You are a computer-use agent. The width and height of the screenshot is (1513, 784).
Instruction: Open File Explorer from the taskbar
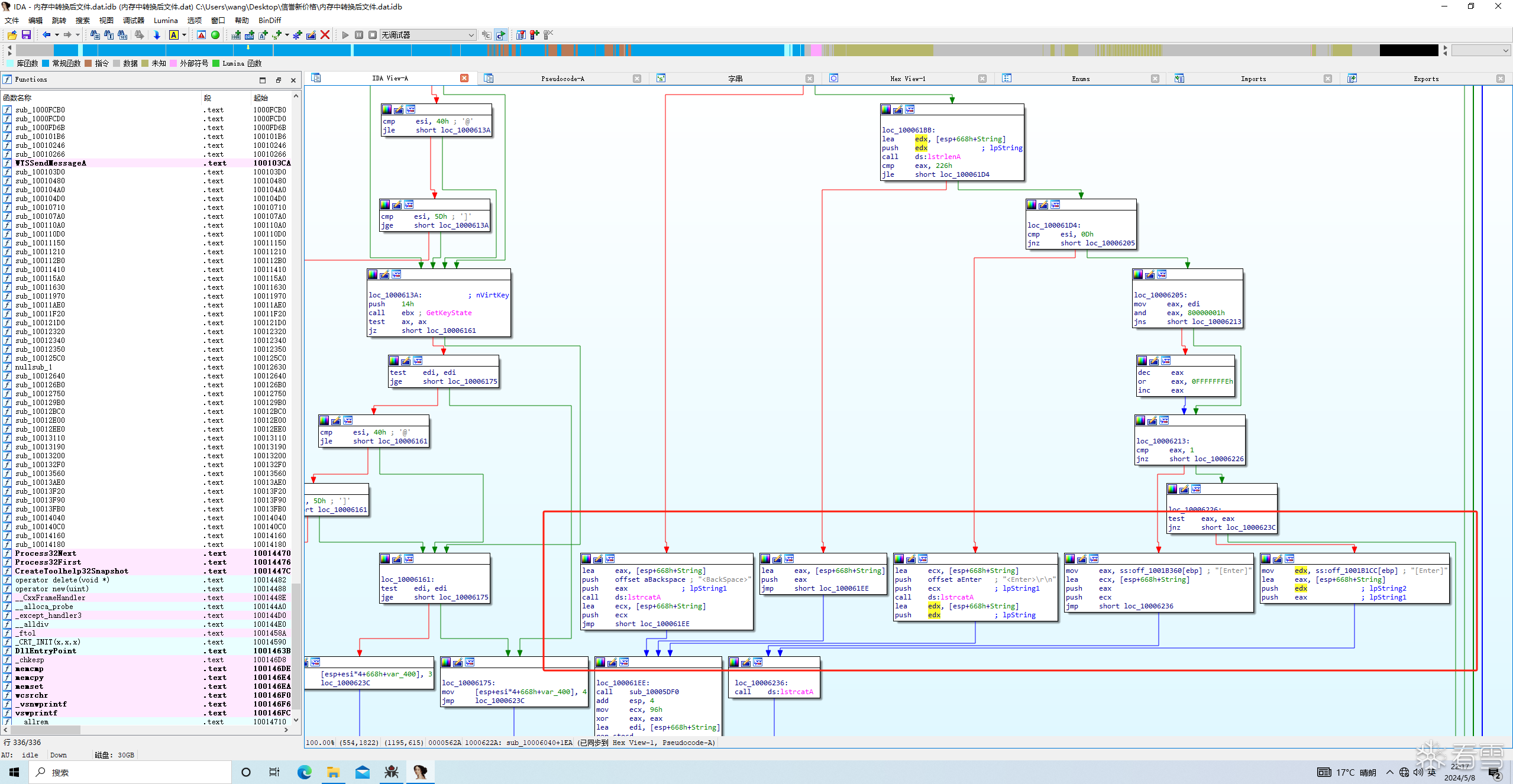pos(333,772)
